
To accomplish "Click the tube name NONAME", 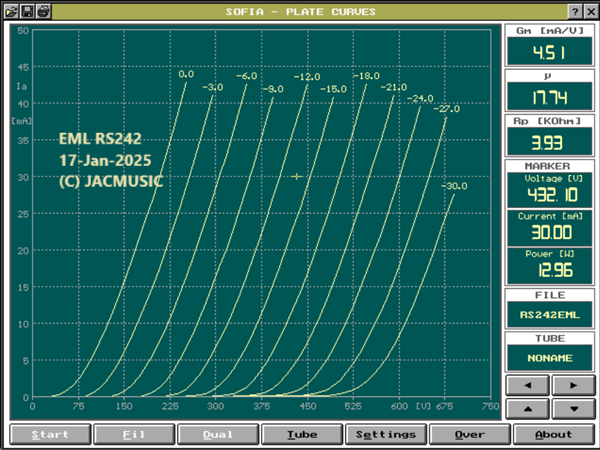I will 549,358.
